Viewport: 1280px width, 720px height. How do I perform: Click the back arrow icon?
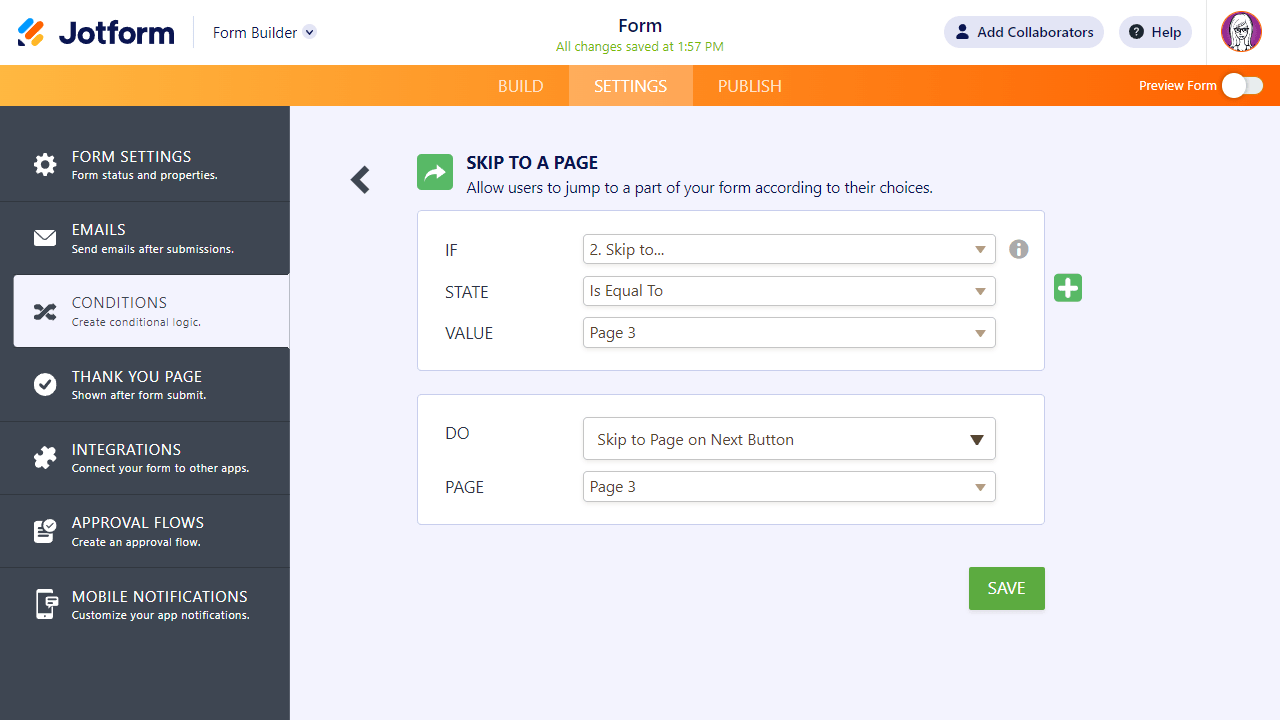coord(360,180)
